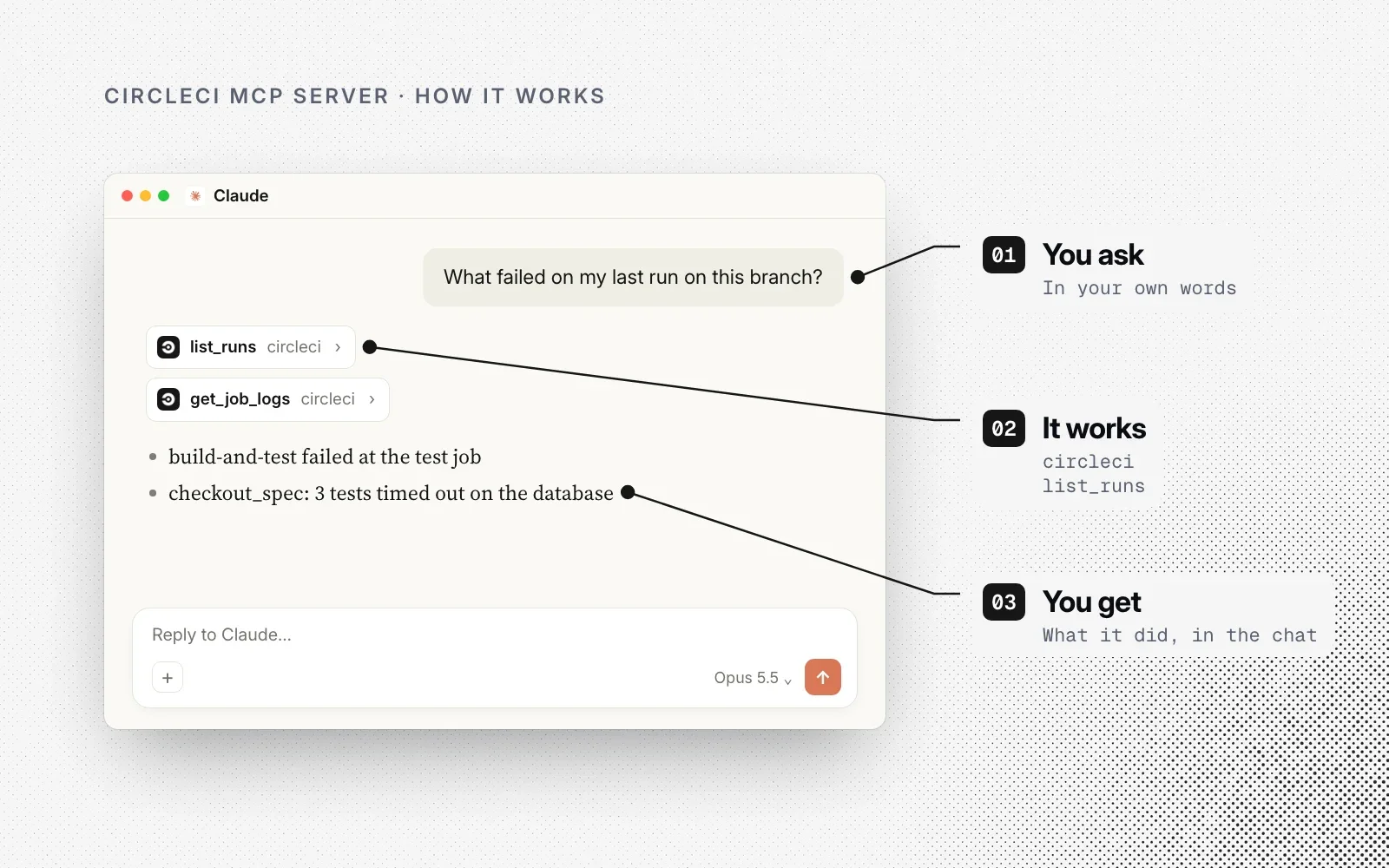Click the "You ask" heading
The image size is (1389, 868).
coord(1093,255)
